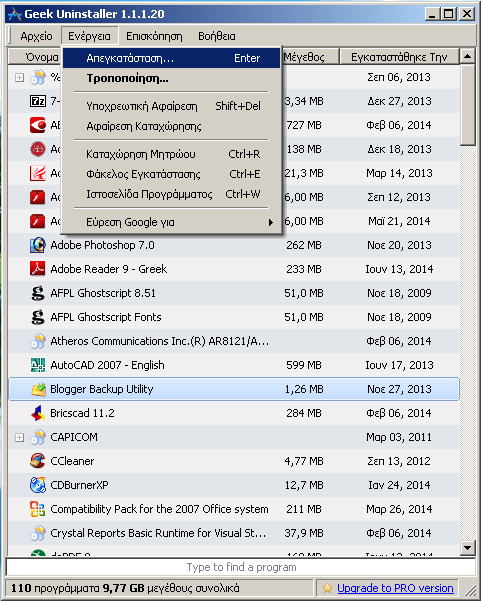Minimize the Geek Uninstaller window
The width and height of the screenshot is (481, 601).
[x=432, y=14]
